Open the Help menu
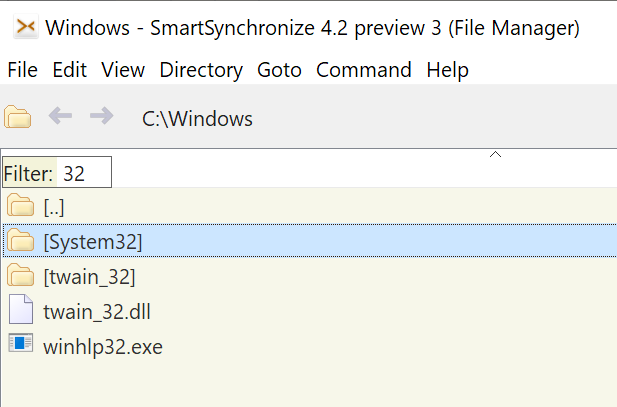Viewport: 617px width, 407px height. click(x=447, y=70)
